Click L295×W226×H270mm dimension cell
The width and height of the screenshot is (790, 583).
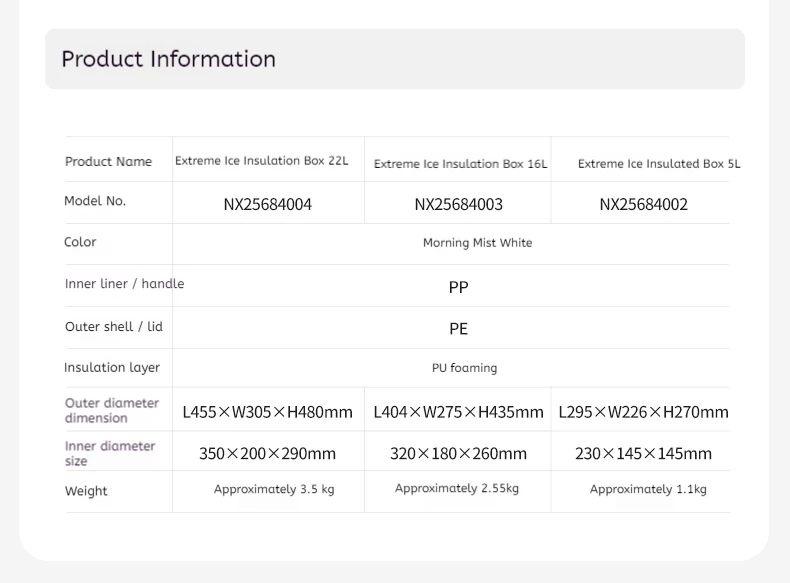coord(643,412)
